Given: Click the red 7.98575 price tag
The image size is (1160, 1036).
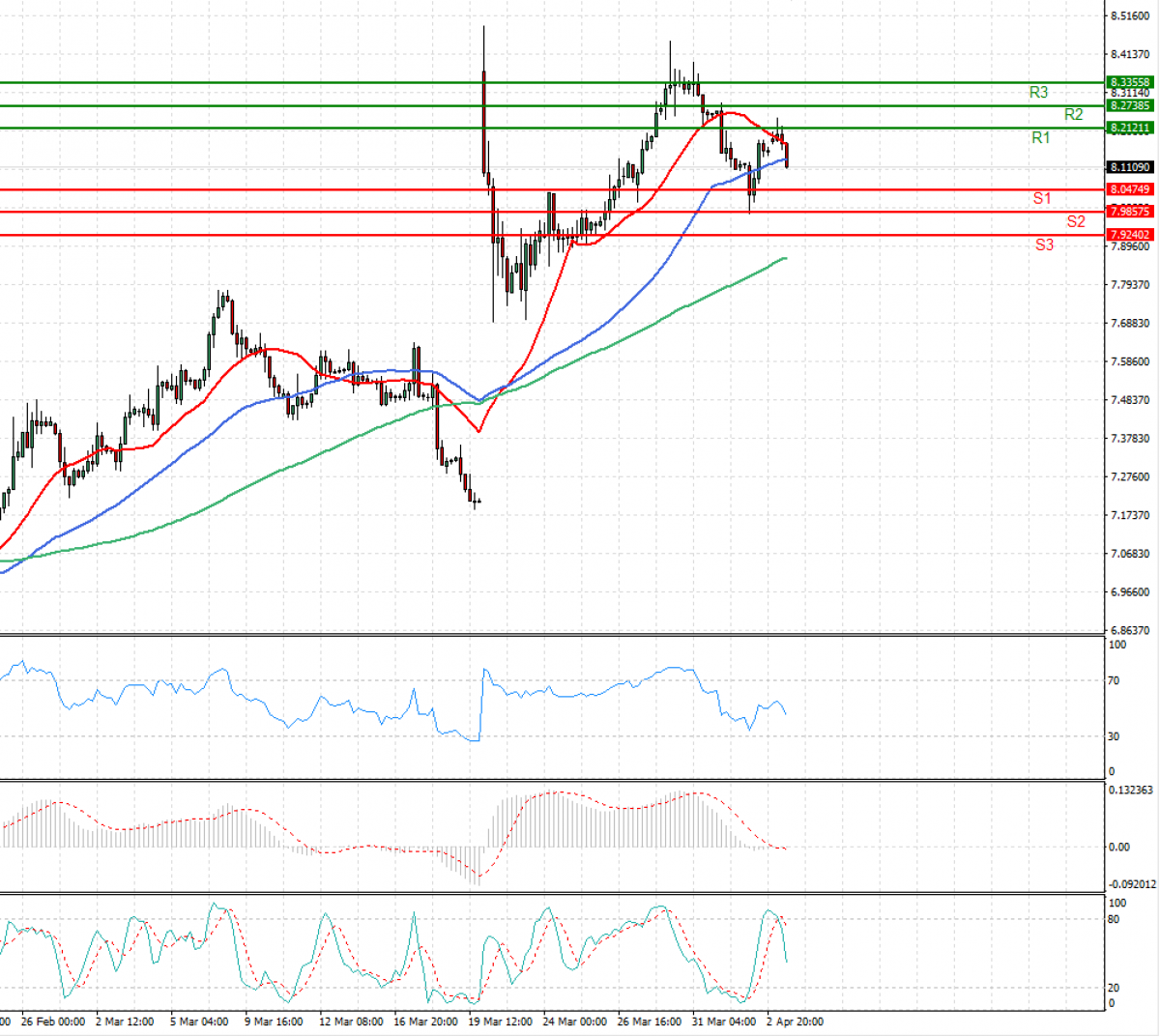Looking at the screenshot, I should point(1129,212).
